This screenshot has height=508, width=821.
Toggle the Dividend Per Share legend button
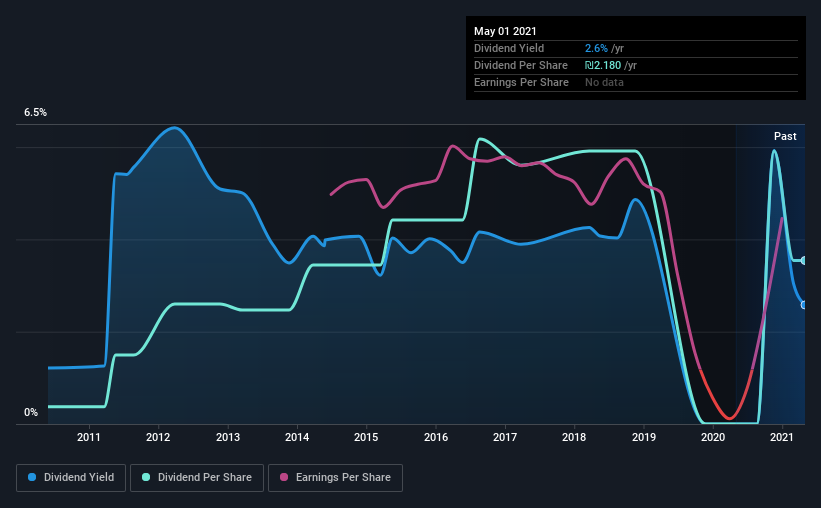click(x=197, y=478)
